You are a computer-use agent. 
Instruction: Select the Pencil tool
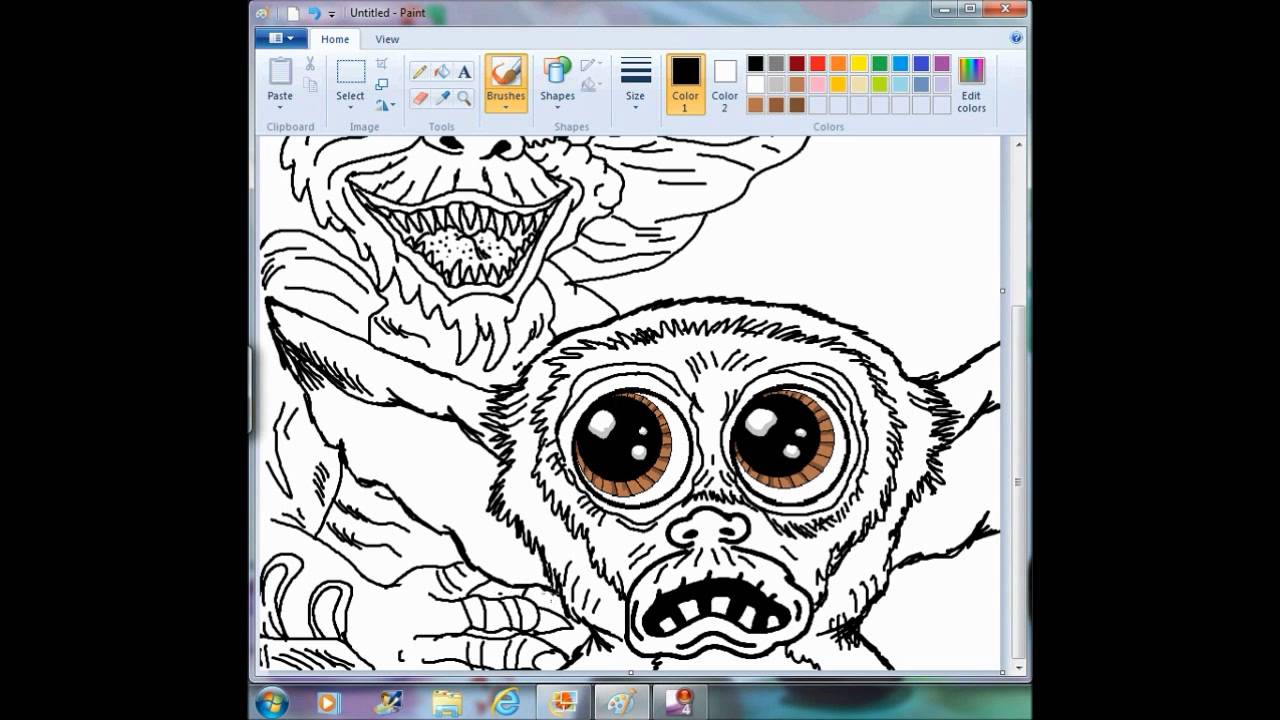point(420,72)
